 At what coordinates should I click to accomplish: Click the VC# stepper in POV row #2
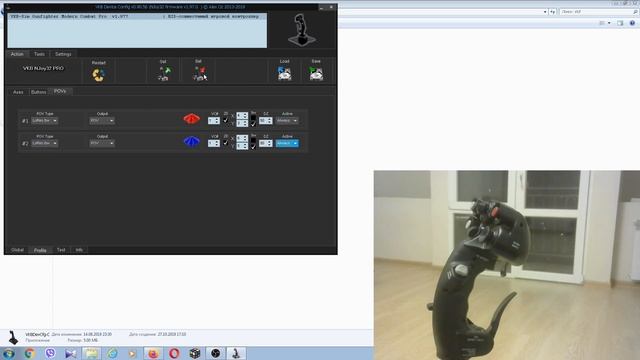pos(213,143)
